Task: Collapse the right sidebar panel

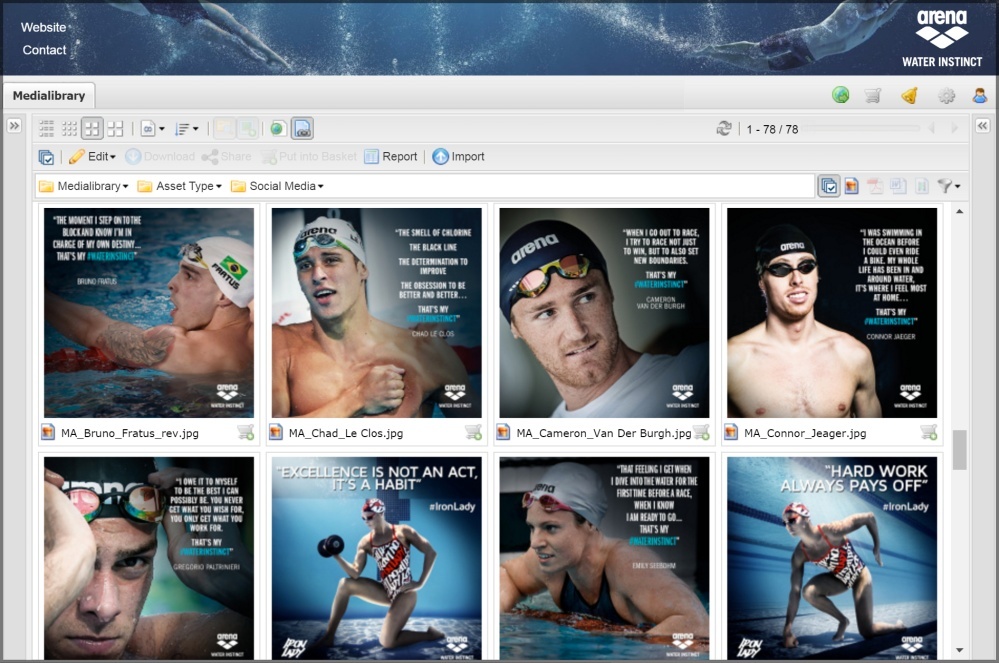Action: pos(982,125)
